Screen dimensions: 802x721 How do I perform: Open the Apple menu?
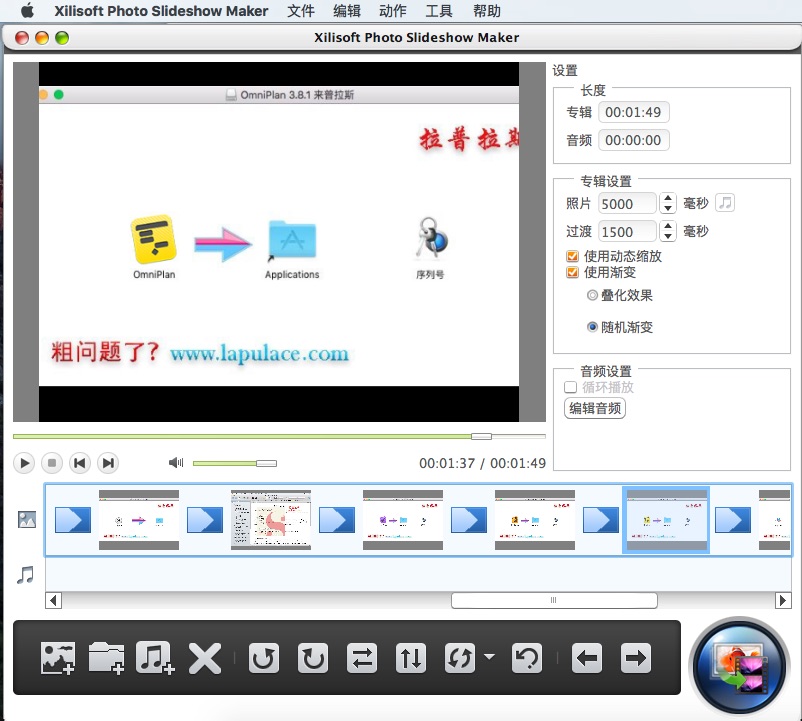tap(28, 10)
